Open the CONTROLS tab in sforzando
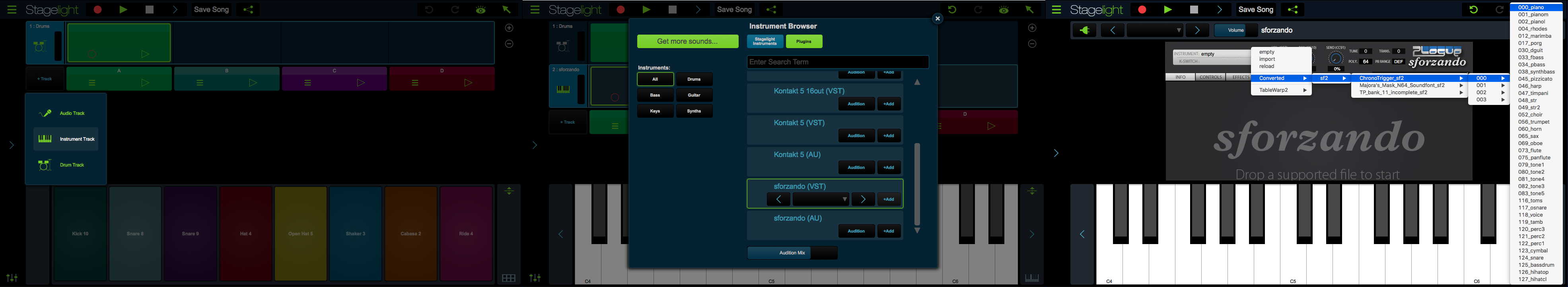1568x287 pixels. (x=1210, y=77)
